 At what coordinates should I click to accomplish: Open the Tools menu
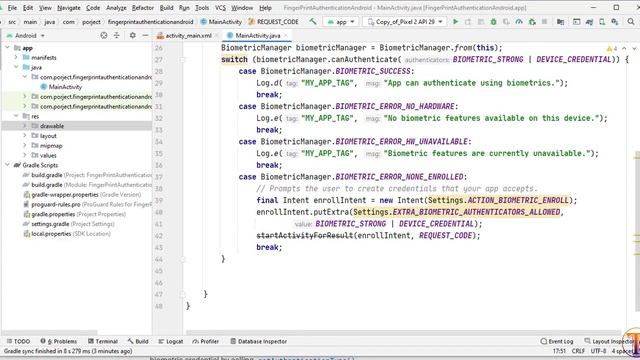202,8
